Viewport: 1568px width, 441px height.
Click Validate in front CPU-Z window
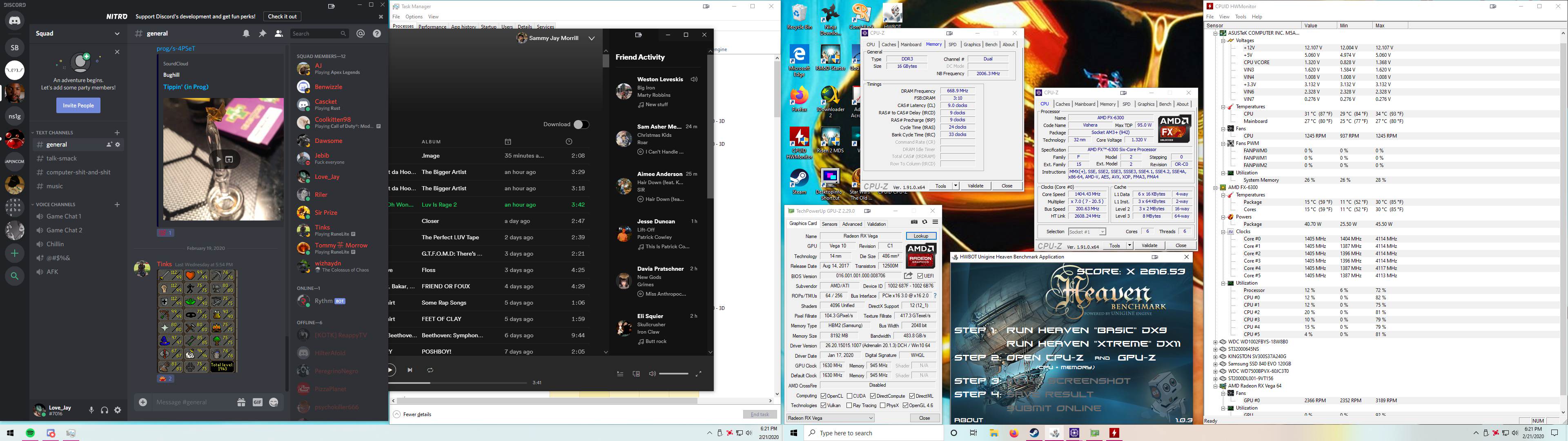[x=1149, y=245]
